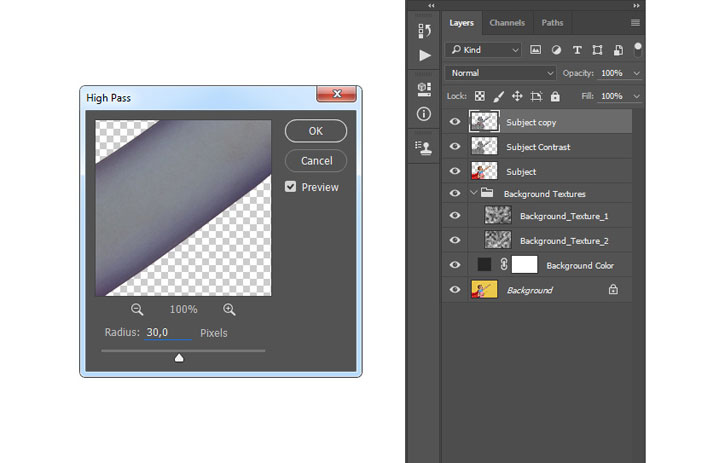
Task: Select the Subject copy layer thumbnail
Action: pyautogui.click(x=484, y=122)
